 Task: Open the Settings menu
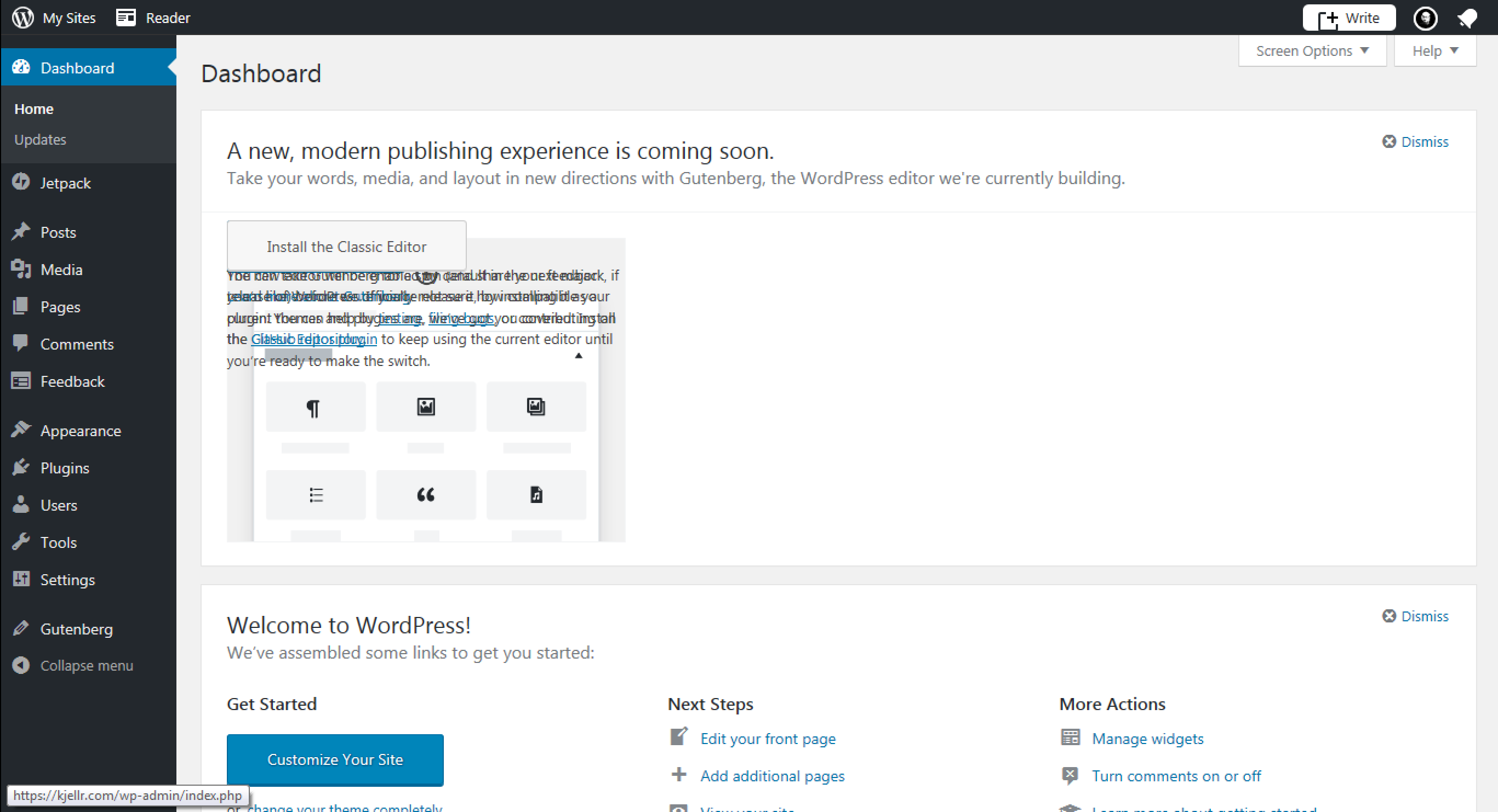[67, 579]
